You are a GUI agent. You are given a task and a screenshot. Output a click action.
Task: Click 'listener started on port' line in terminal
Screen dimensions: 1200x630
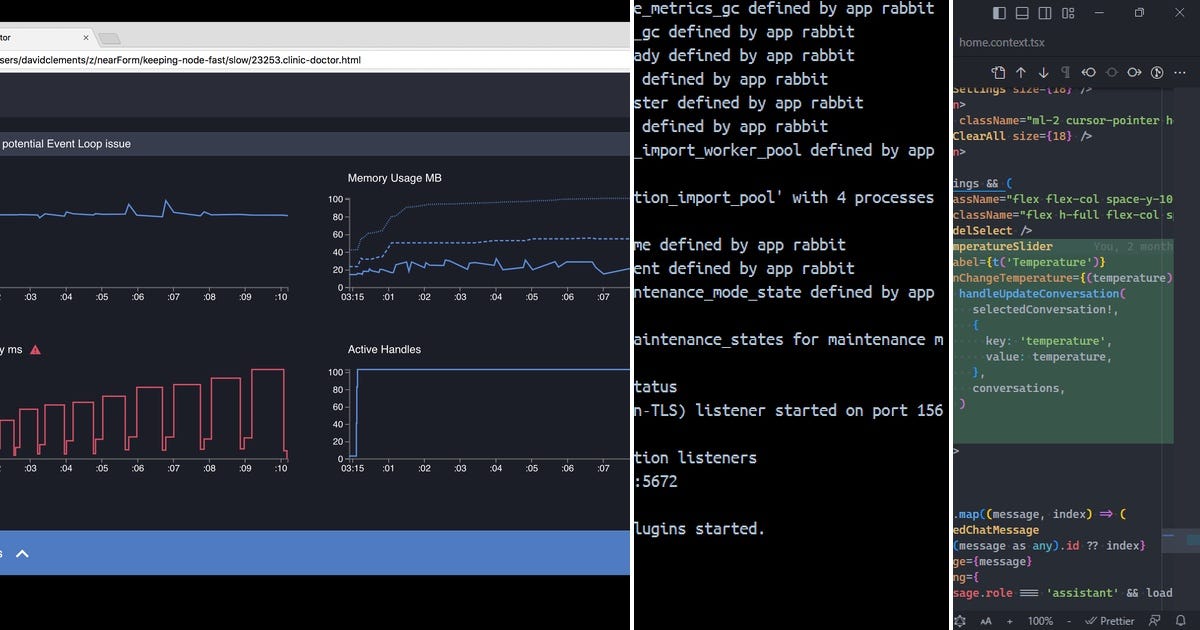790,410
